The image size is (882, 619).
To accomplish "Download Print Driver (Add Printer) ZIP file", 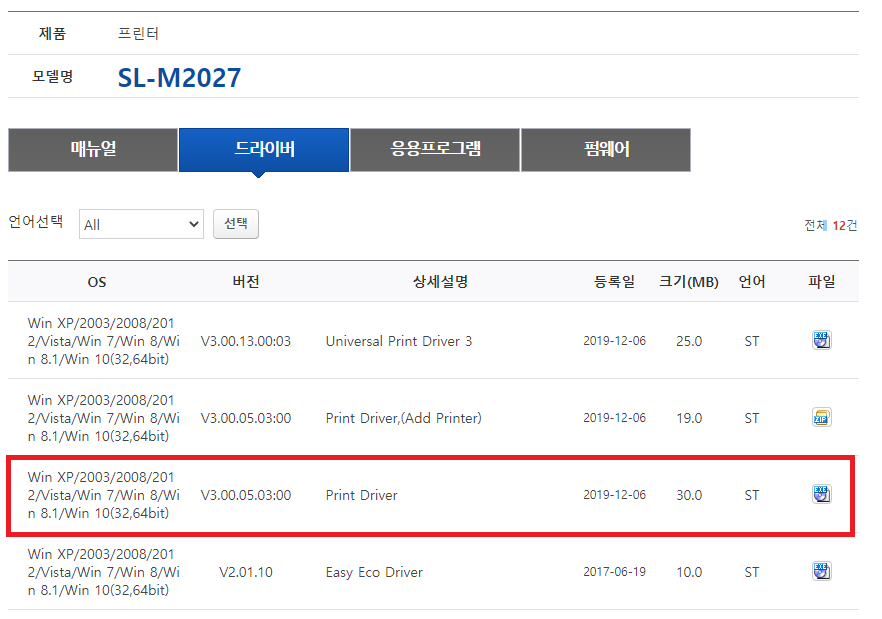I will pos(821,418).
